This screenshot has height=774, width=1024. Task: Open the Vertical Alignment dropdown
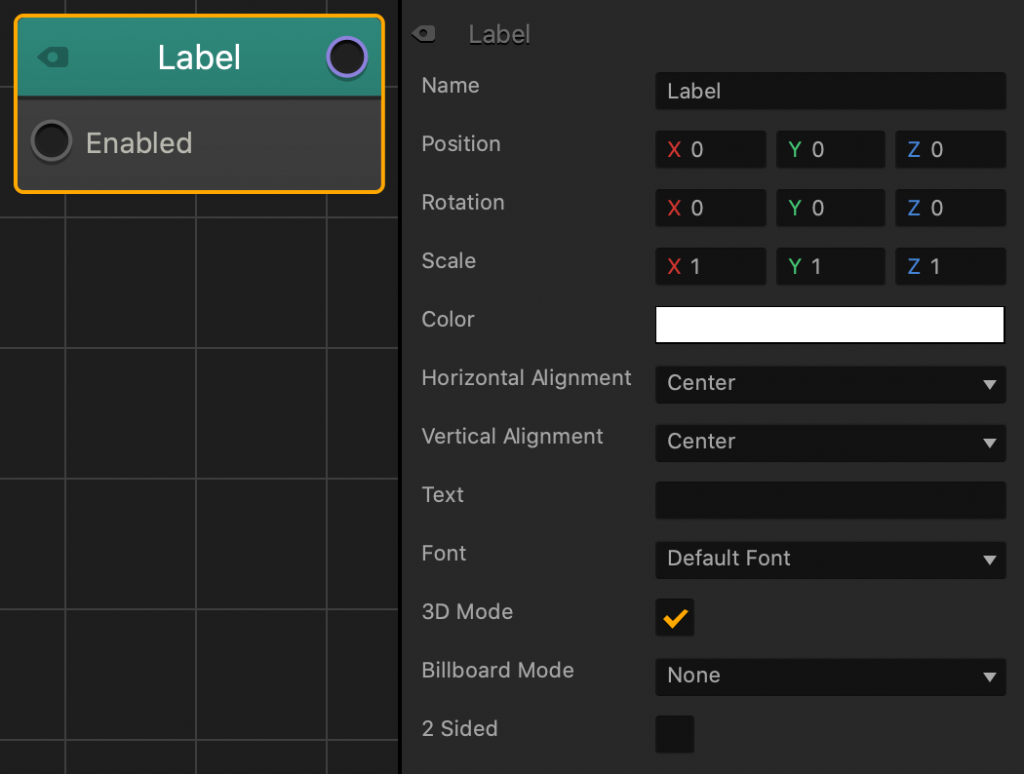click(830, 442)
